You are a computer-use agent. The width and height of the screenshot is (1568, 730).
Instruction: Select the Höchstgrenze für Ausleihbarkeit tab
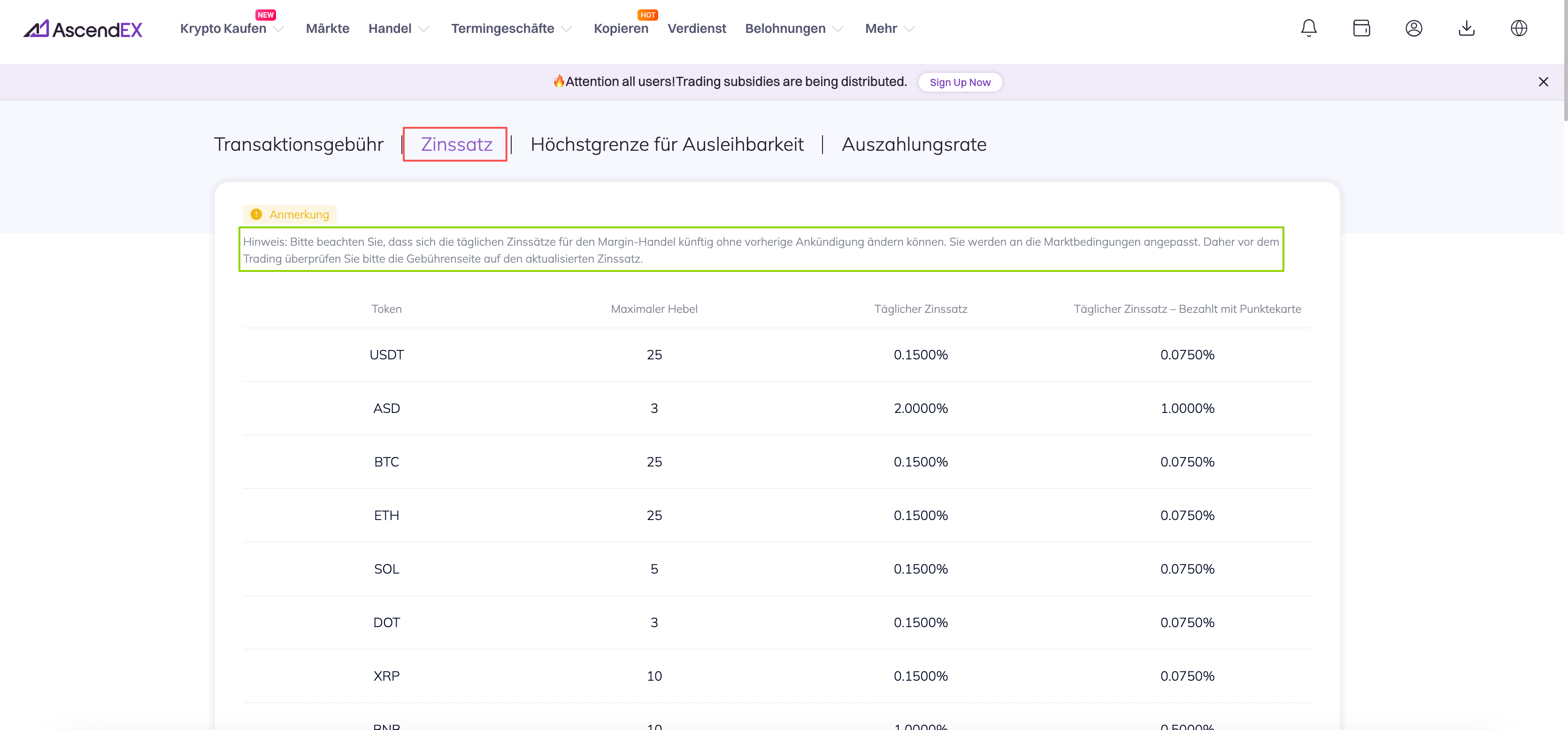[x=667, y=144]
